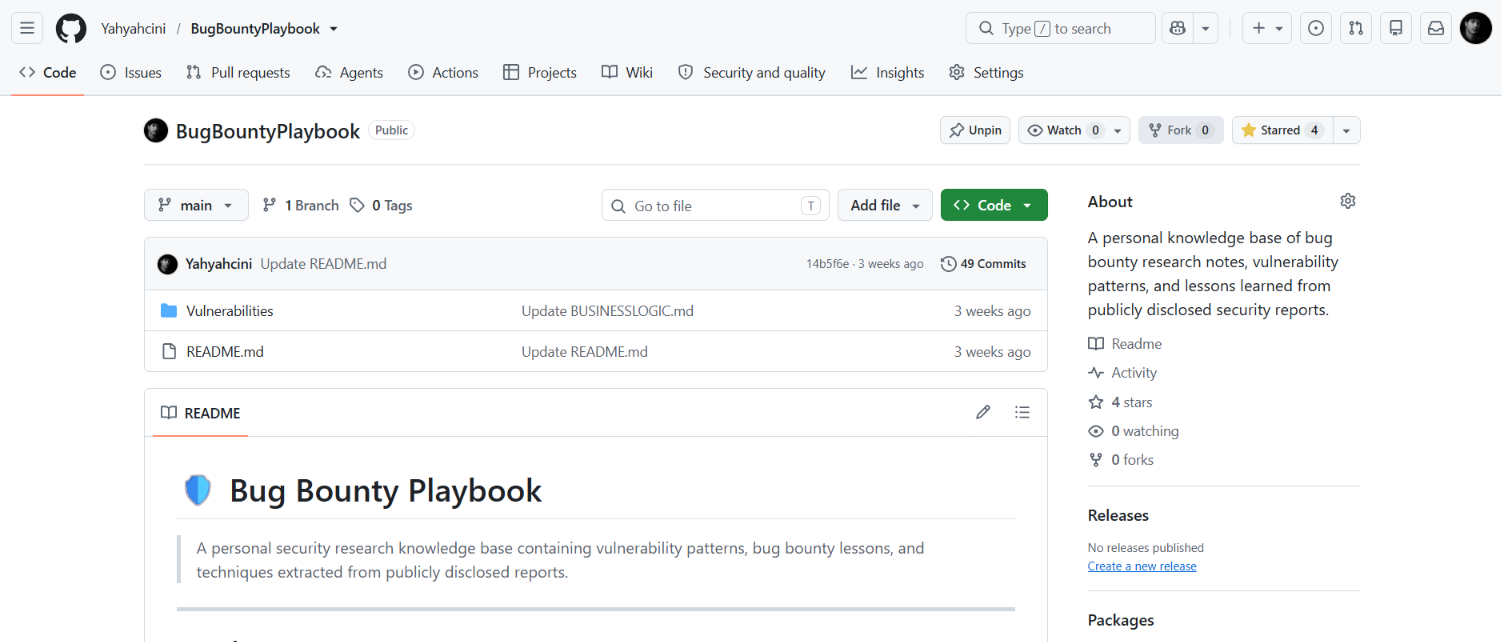Image resolution: width=1502 pixels, height=642 pixels.
Task: Open the create new plus menu
Action: pyautogui.click(x=1267, y=28)
